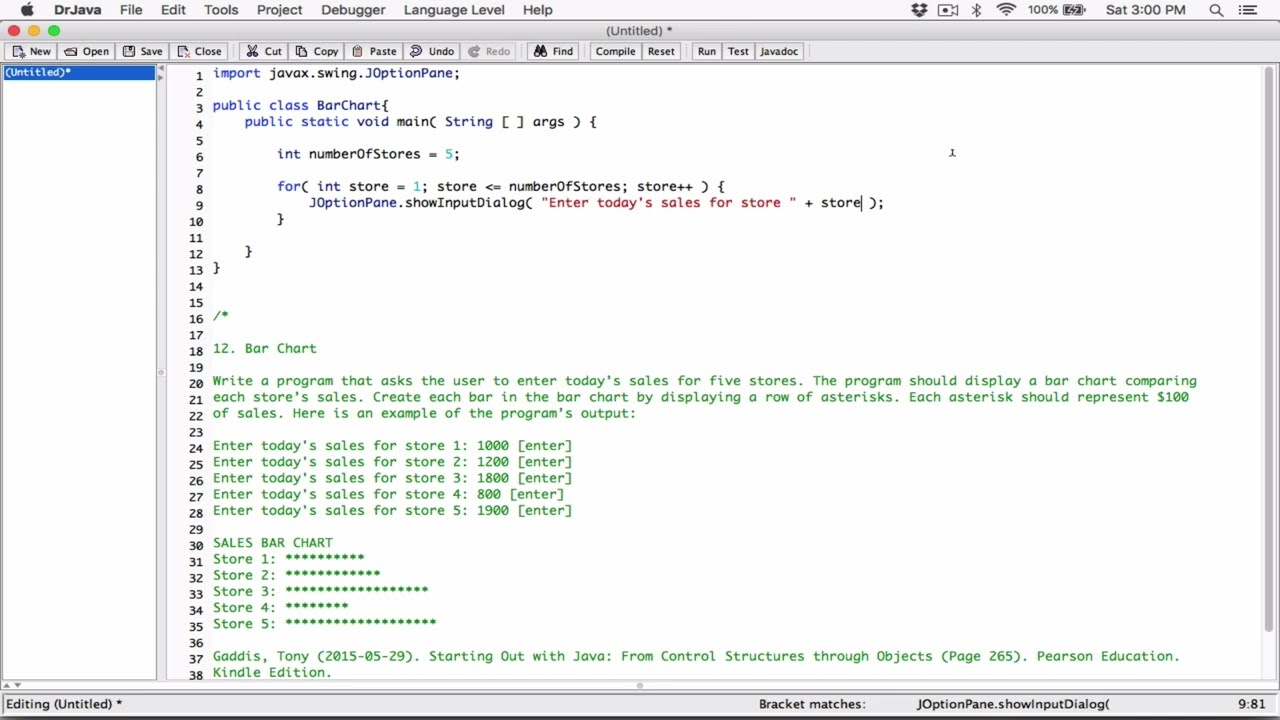Click the Redo toolbar button
This screenshot has width=1280, height=720.
tap(489, 51)
